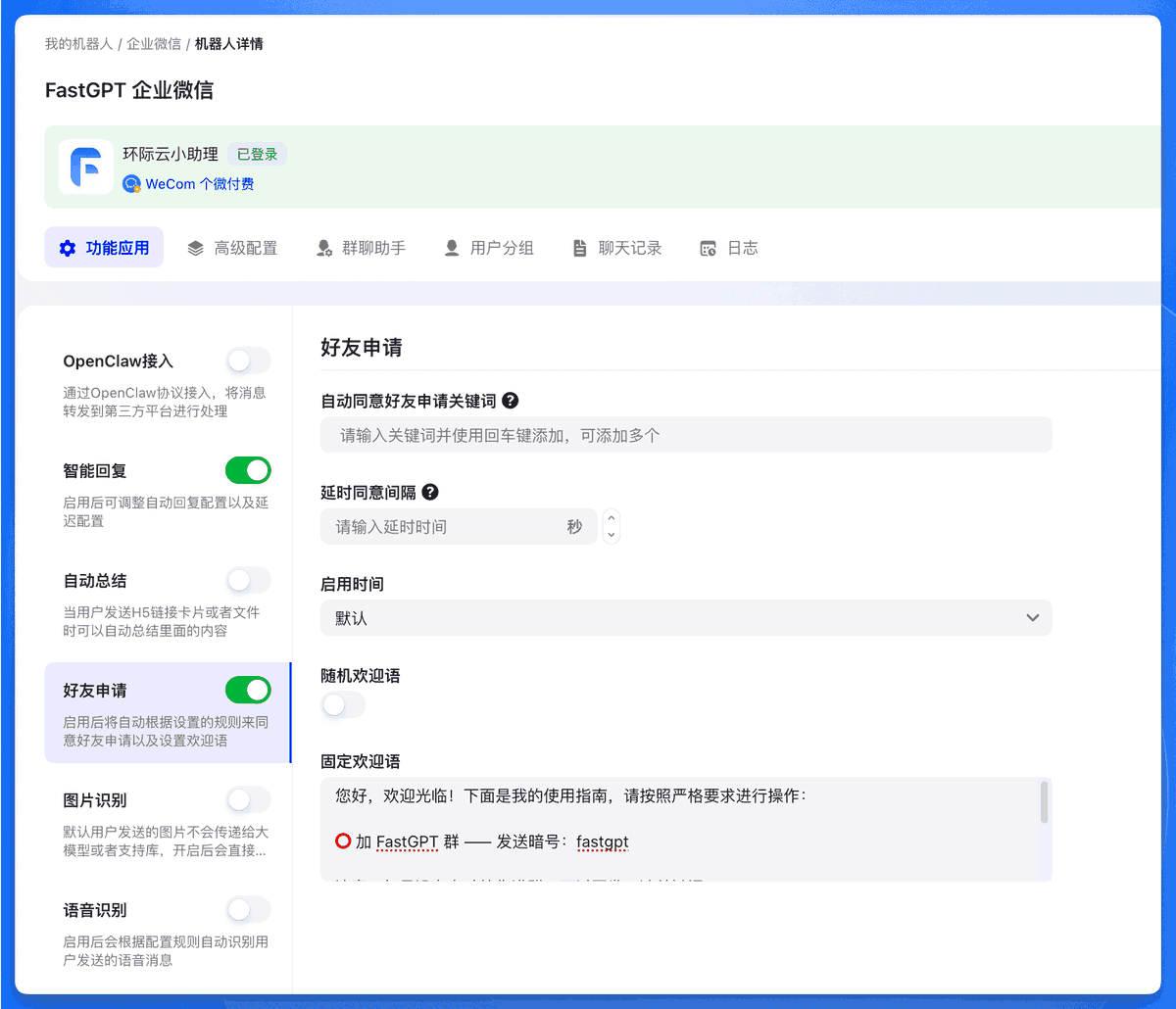Enable the 语音识别 switch
The height and width of the screenshot is (1009, 1176).
[248, 909]
